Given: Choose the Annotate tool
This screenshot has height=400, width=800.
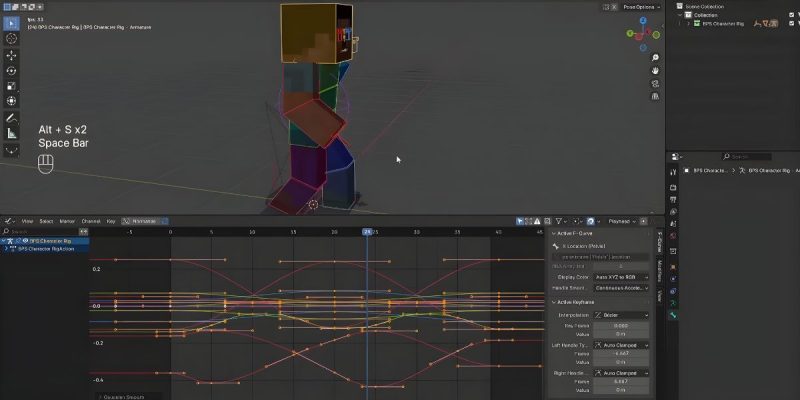Looking at the screenshot, I should tap(11, 117).
